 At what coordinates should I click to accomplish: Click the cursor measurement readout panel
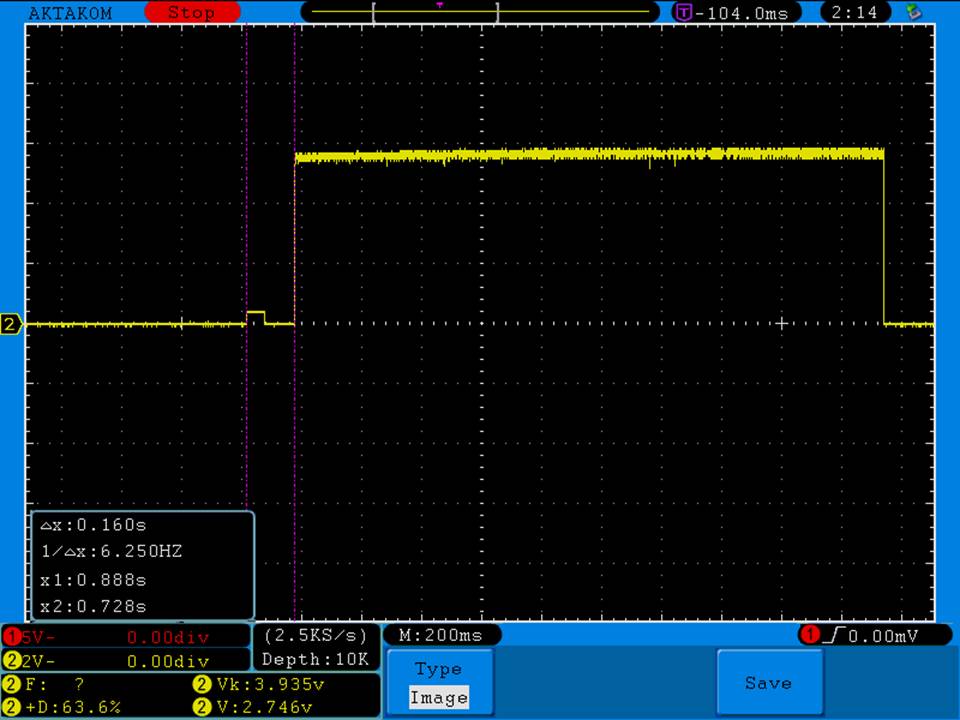[141, 565]
